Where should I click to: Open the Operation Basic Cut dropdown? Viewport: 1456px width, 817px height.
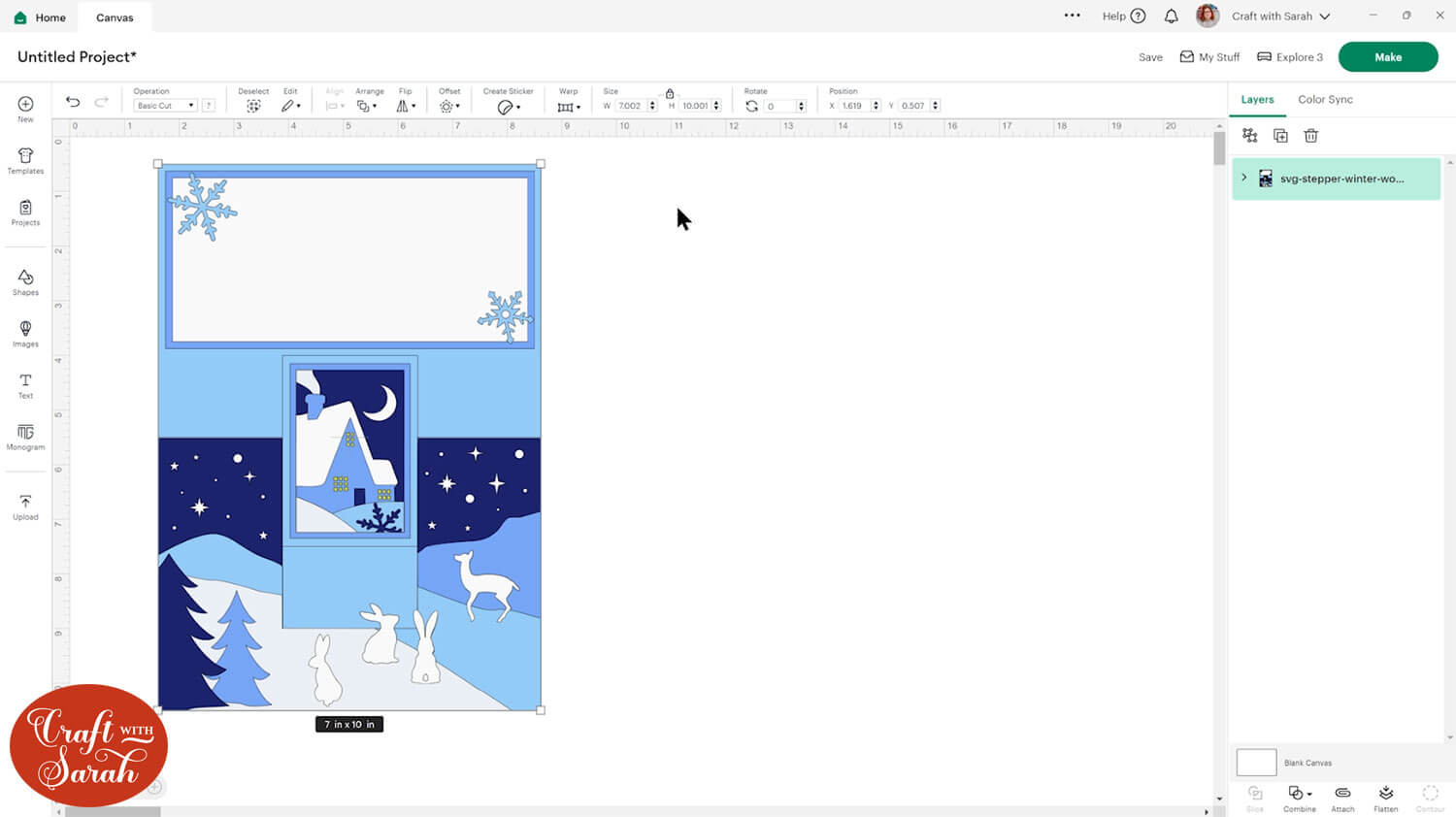(x=165, y=106)
